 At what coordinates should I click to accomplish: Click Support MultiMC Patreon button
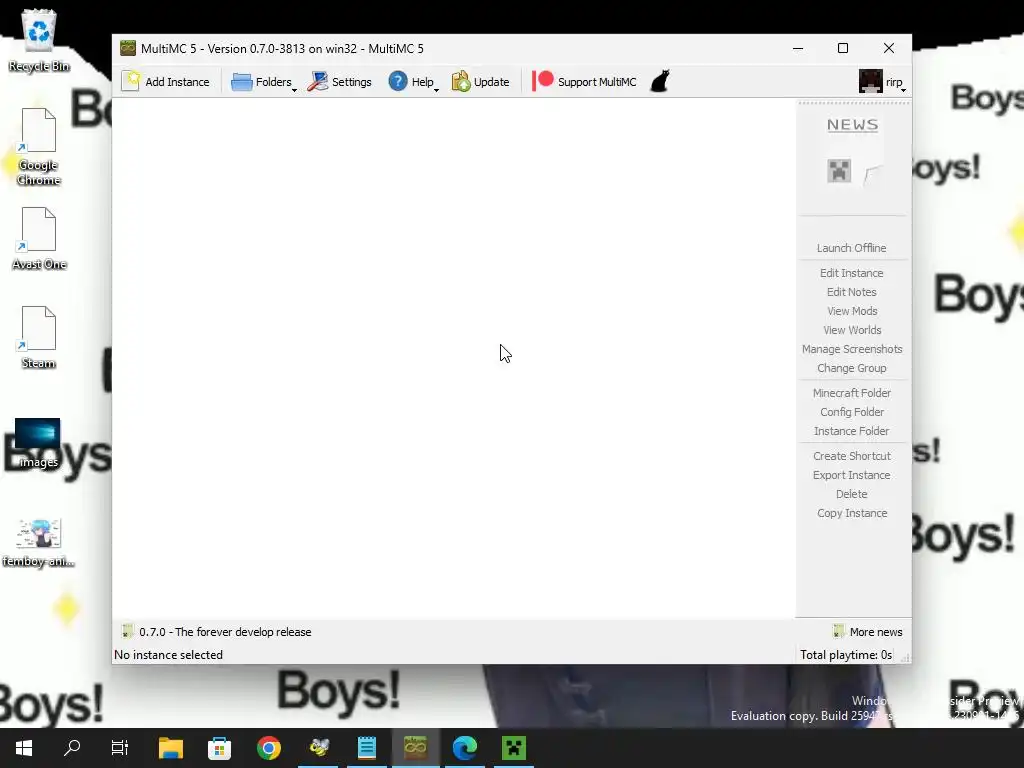584,82
